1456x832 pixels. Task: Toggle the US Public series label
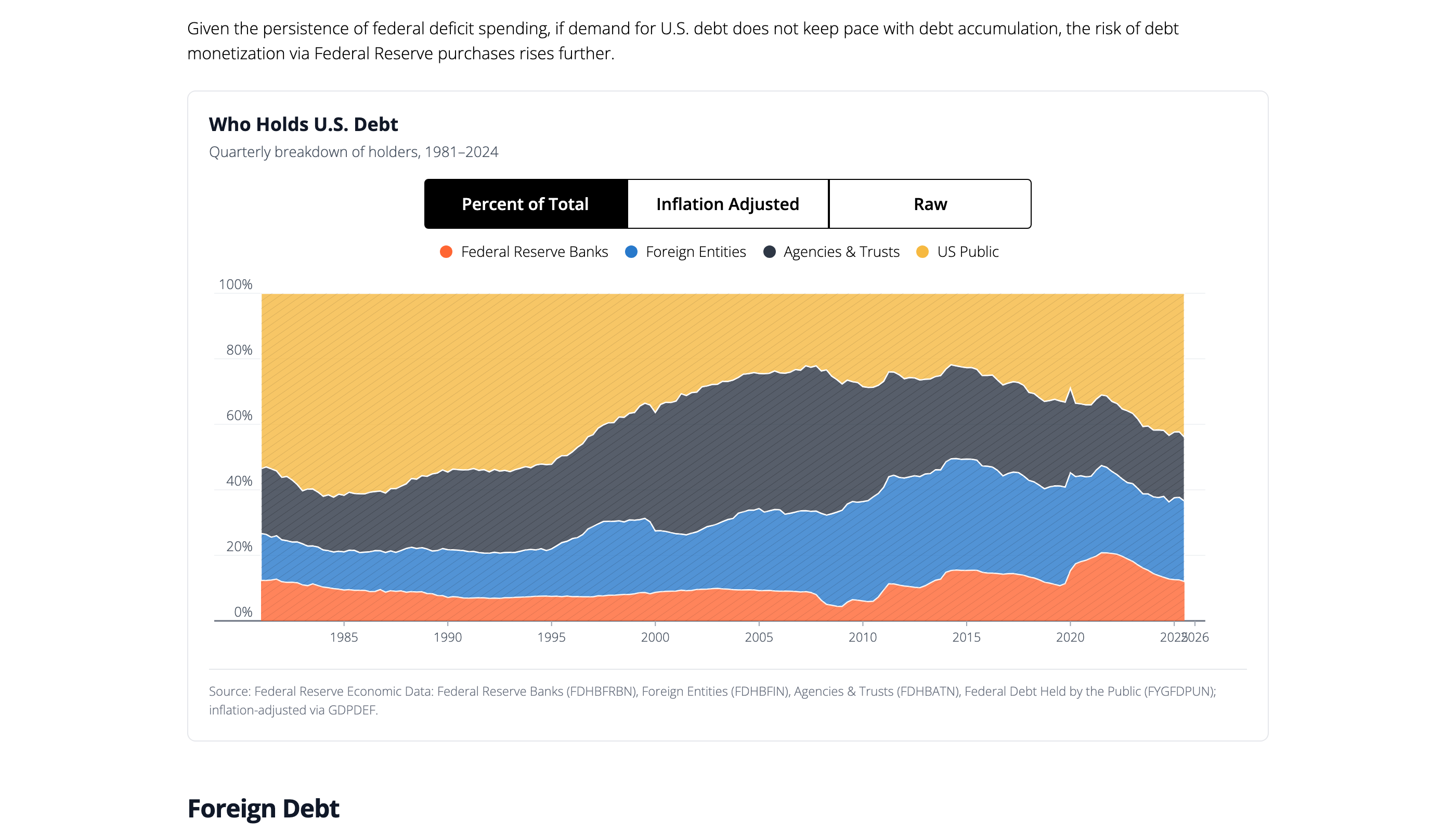click(x=967, y=252)
